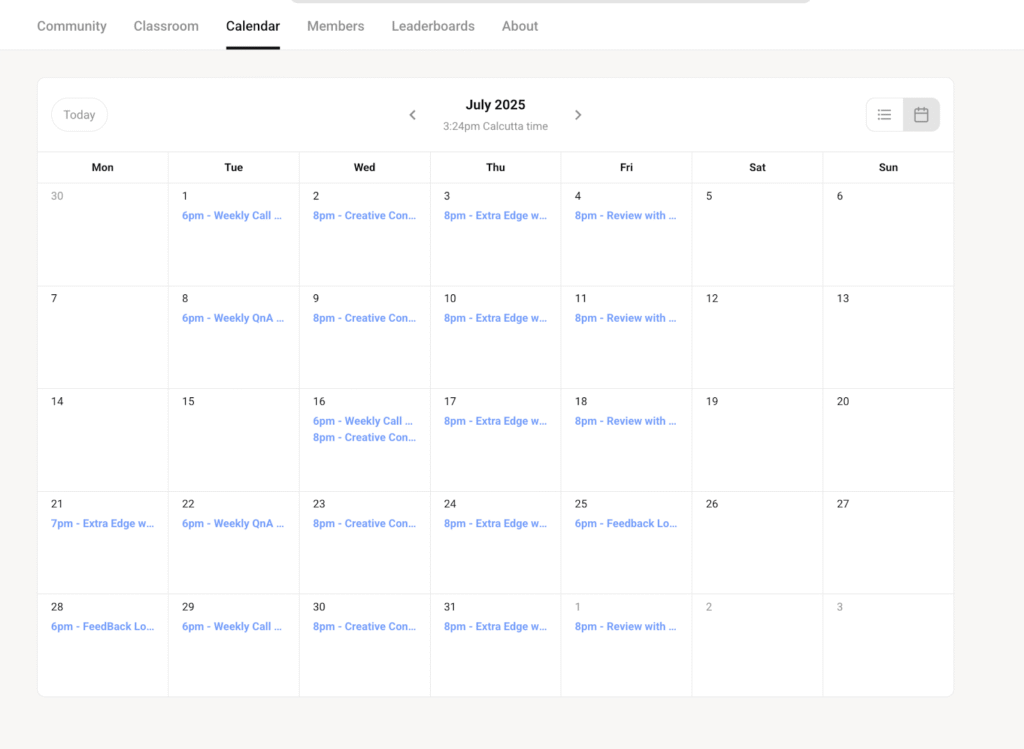Open the Members tab
The image size is (1024, 749).
coord(335,26)
